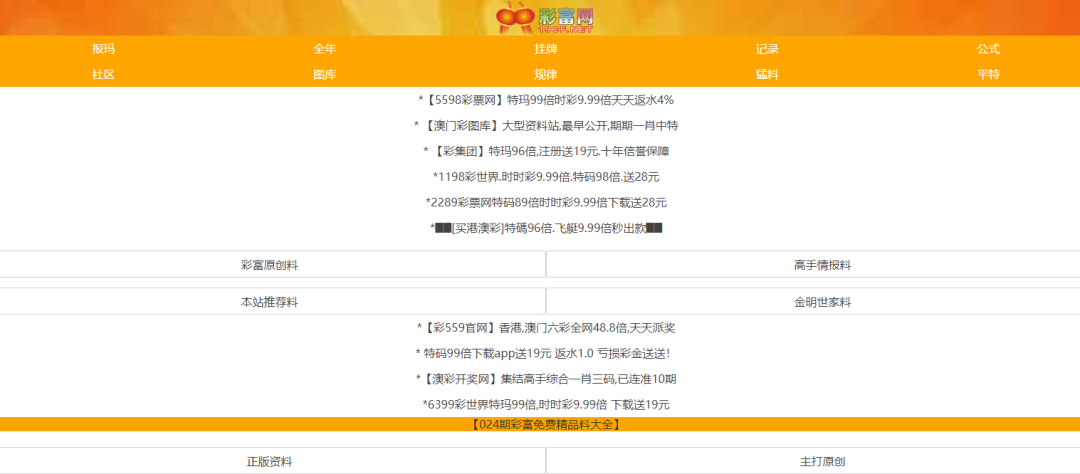This screenshot has width=1080, height=474.
Task: Select the 主打原创 button
Action: [813, 462]
